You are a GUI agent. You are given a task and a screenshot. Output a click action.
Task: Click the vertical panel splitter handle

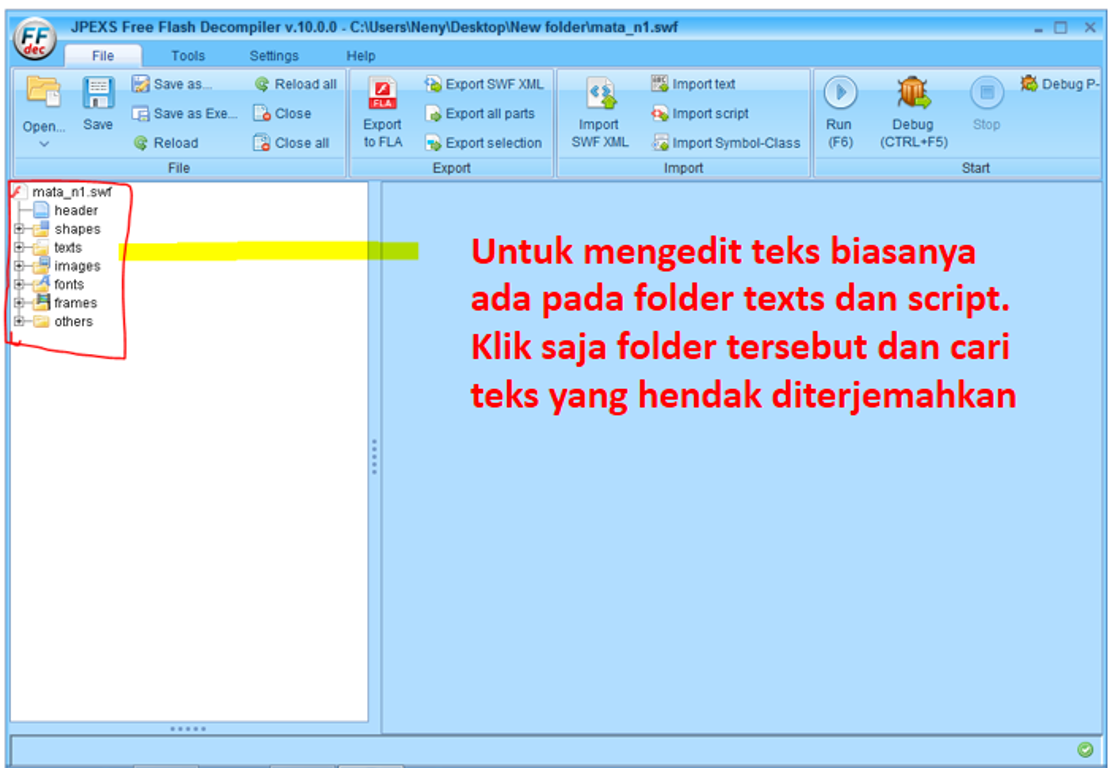374,457
